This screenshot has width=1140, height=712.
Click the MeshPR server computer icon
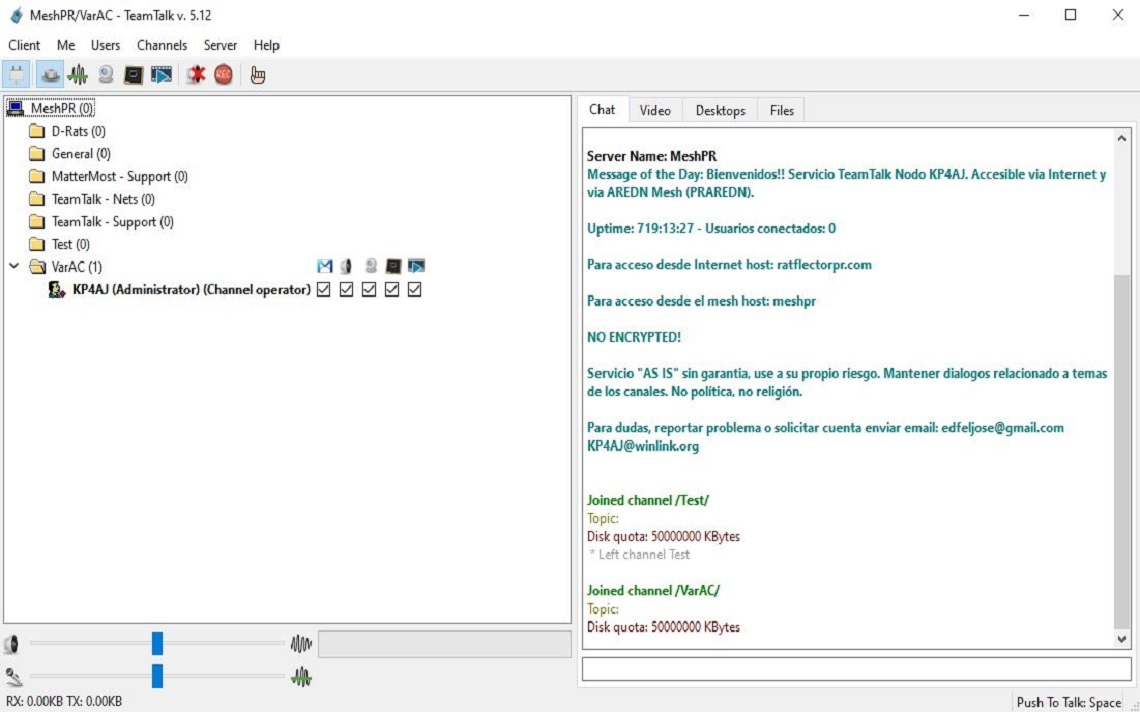point(15,108)
